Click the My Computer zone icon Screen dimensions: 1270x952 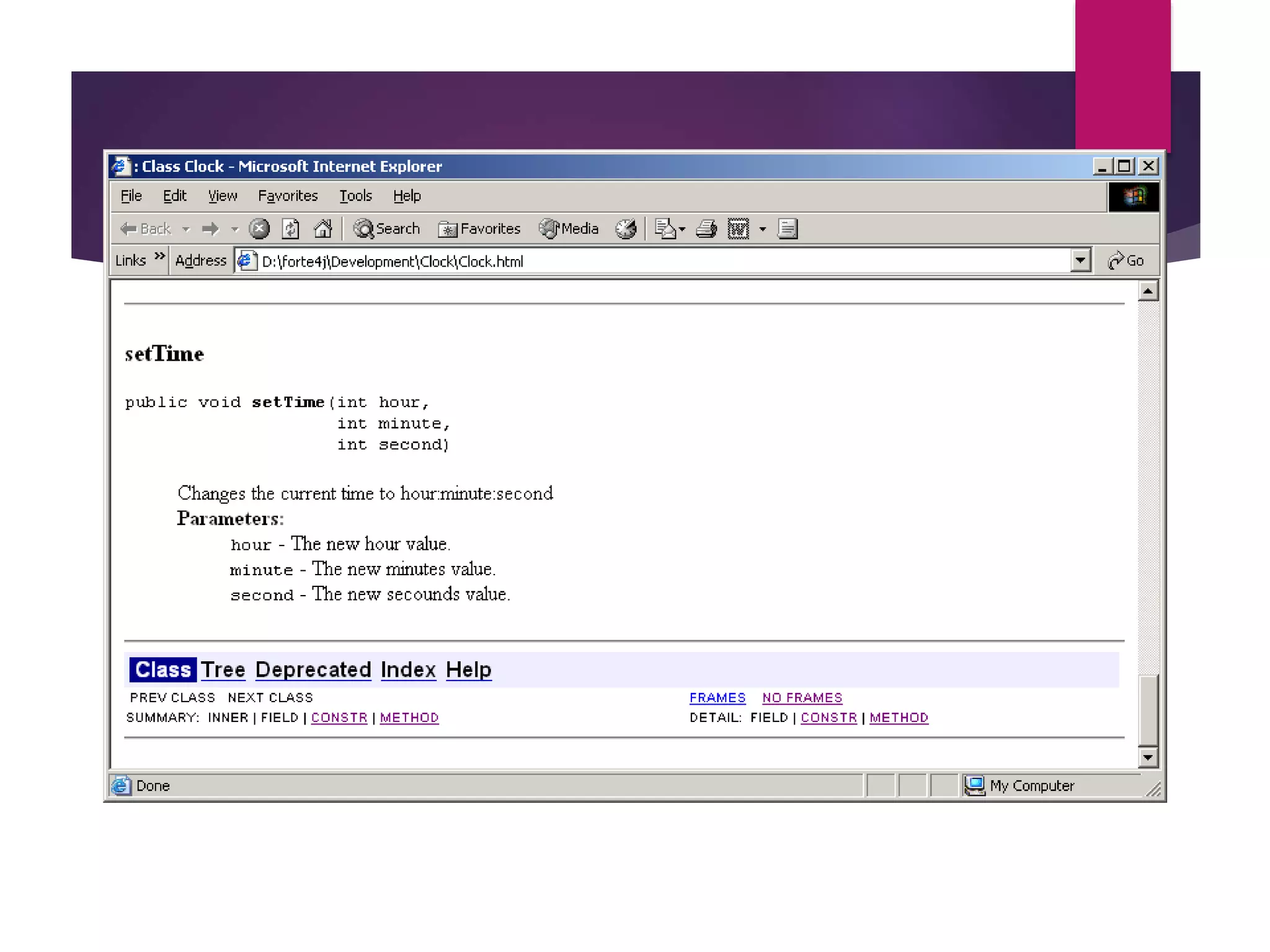974,786
